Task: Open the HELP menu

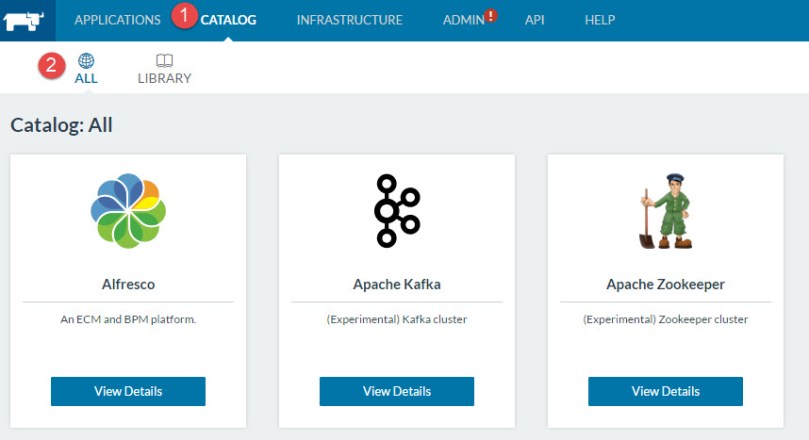Action: coord(599,20)
